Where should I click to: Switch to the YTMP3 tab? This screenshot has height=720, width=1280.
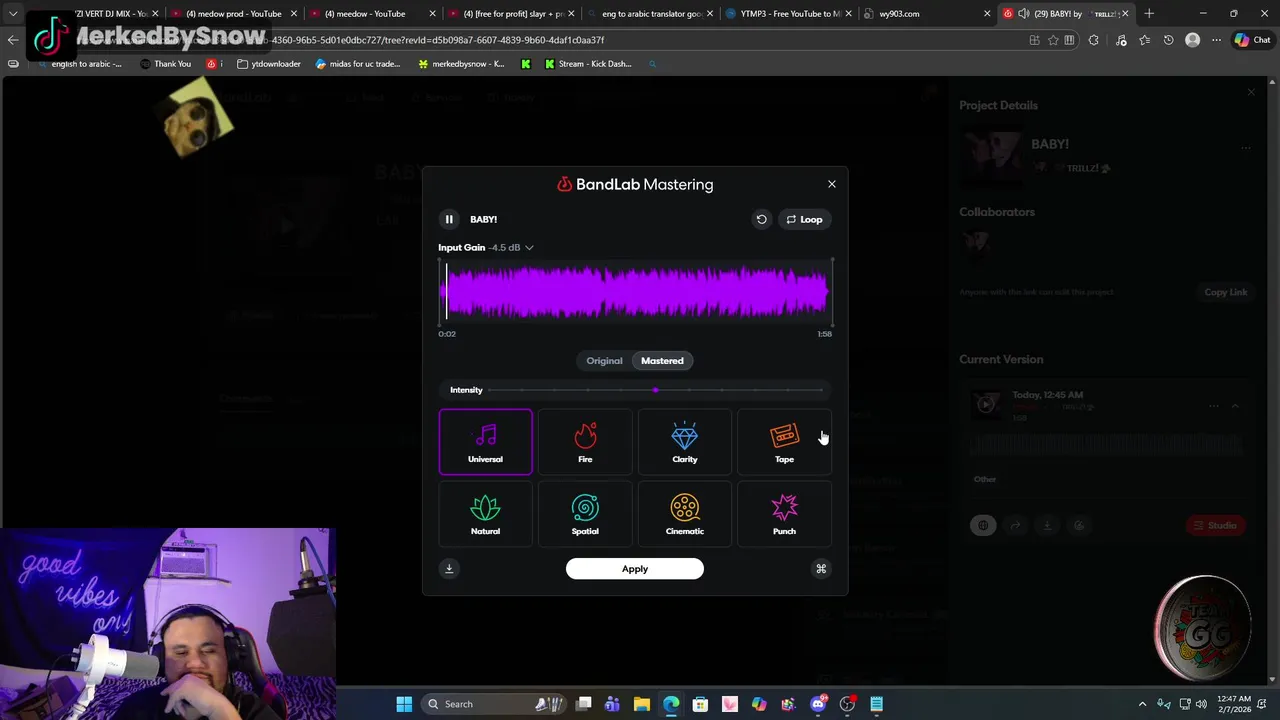790,14
